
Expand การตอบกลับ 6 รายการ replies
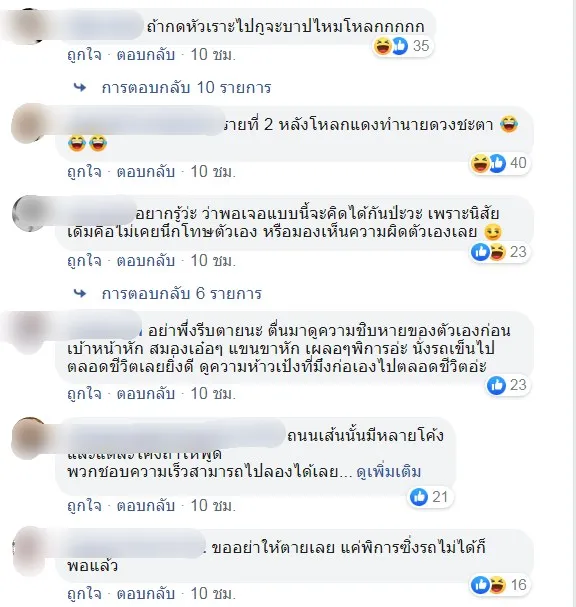point(182,294)
